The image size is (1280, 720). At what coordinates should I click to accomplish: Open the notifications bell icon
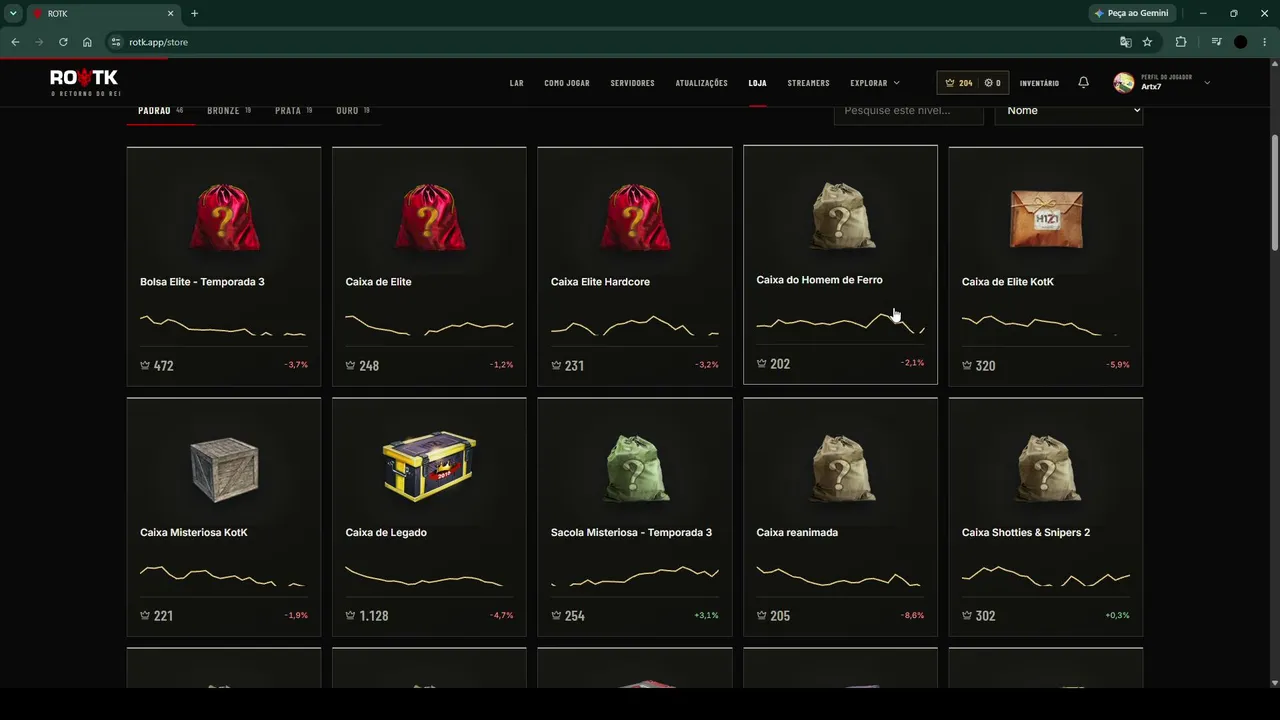point(1083,83)
